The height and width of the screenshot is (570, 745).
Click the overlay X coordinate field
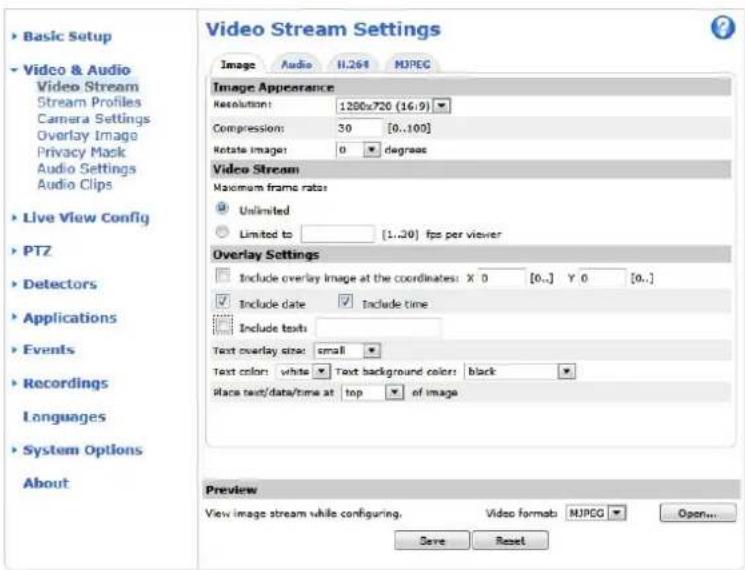pyautogui.click(x=502, y=278)
